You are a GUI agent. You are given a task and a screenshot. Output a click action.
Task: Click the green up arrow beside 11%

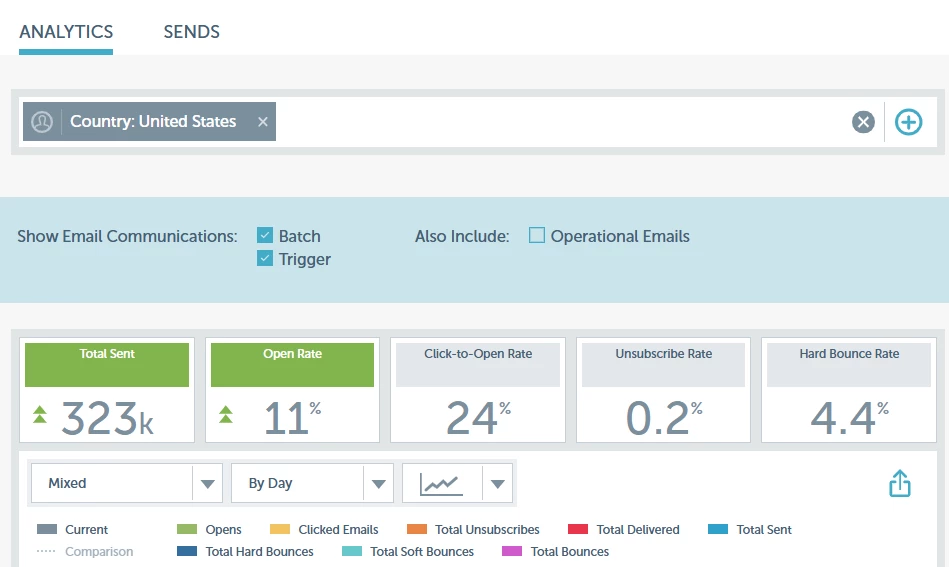[226, 415]
